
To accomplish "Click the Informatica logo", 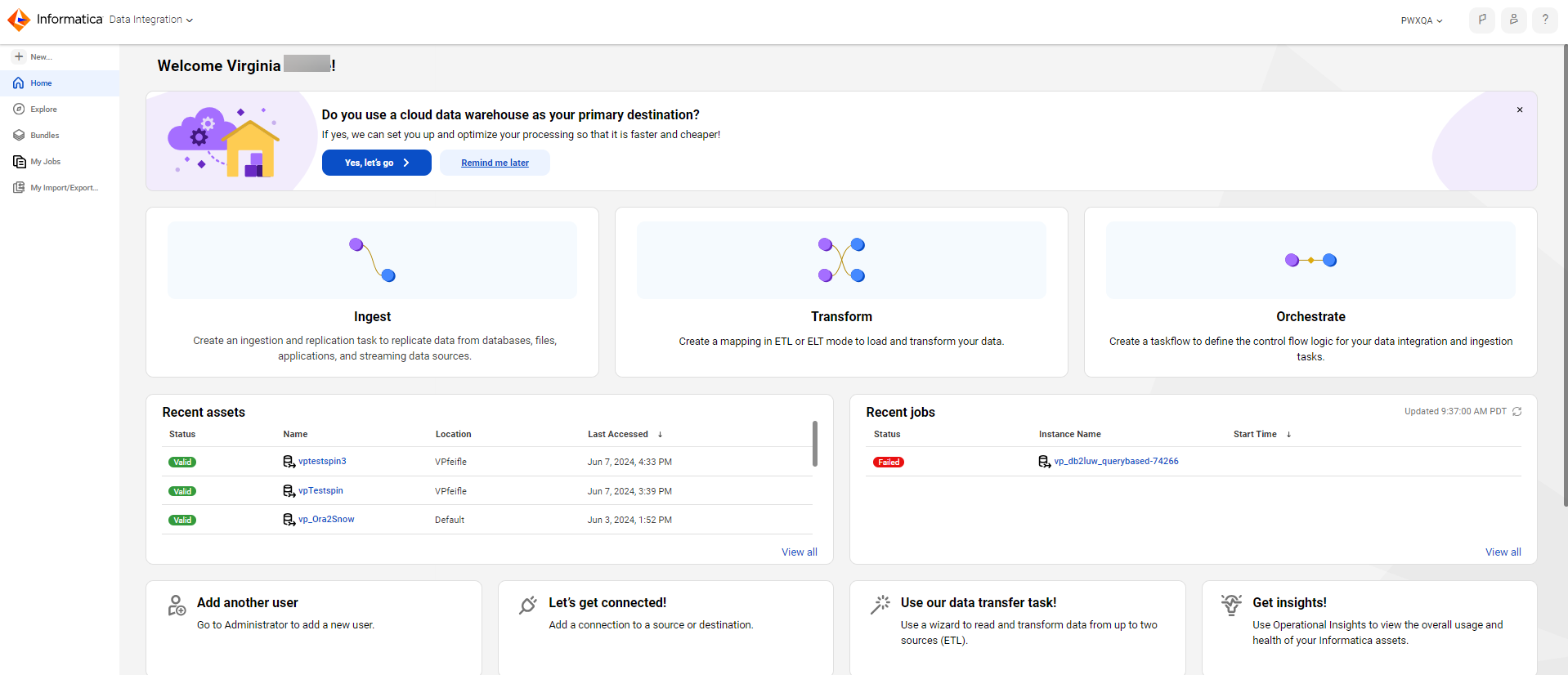I will [x=19, y=20].
